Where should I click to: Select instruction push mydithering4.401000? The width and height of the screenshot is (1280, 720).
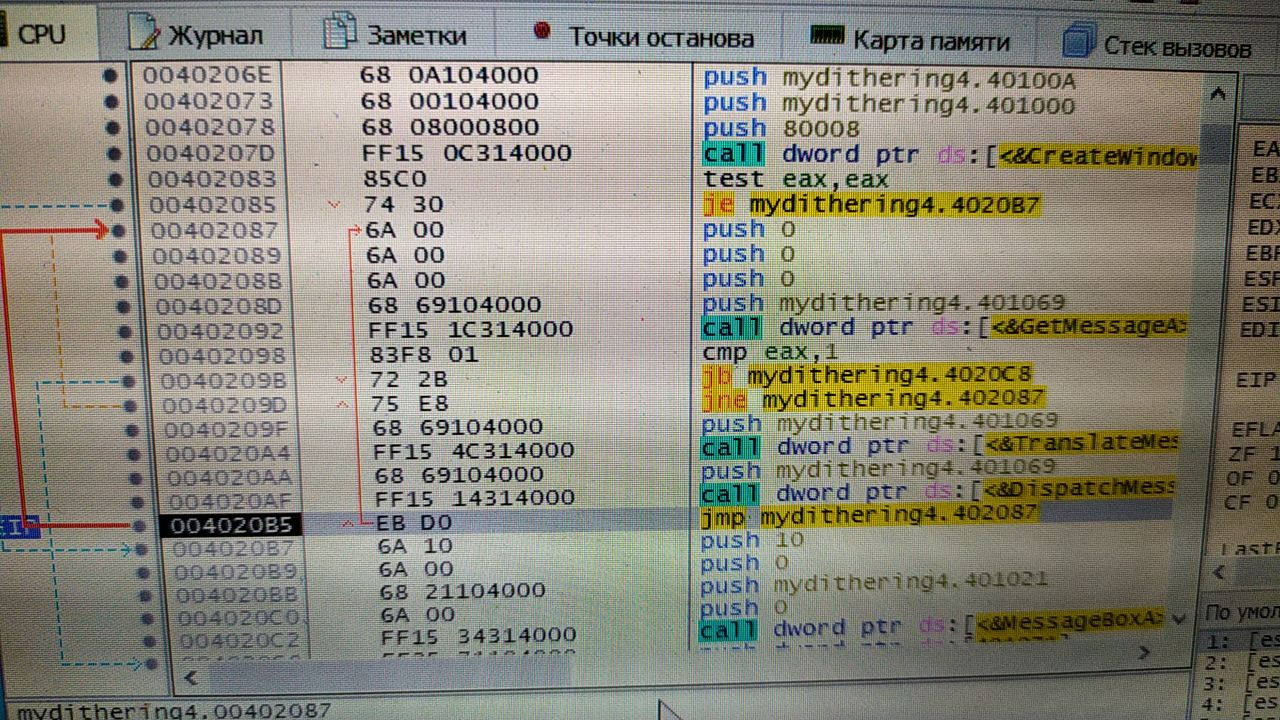pyautogui.click(x=889, y=103)
